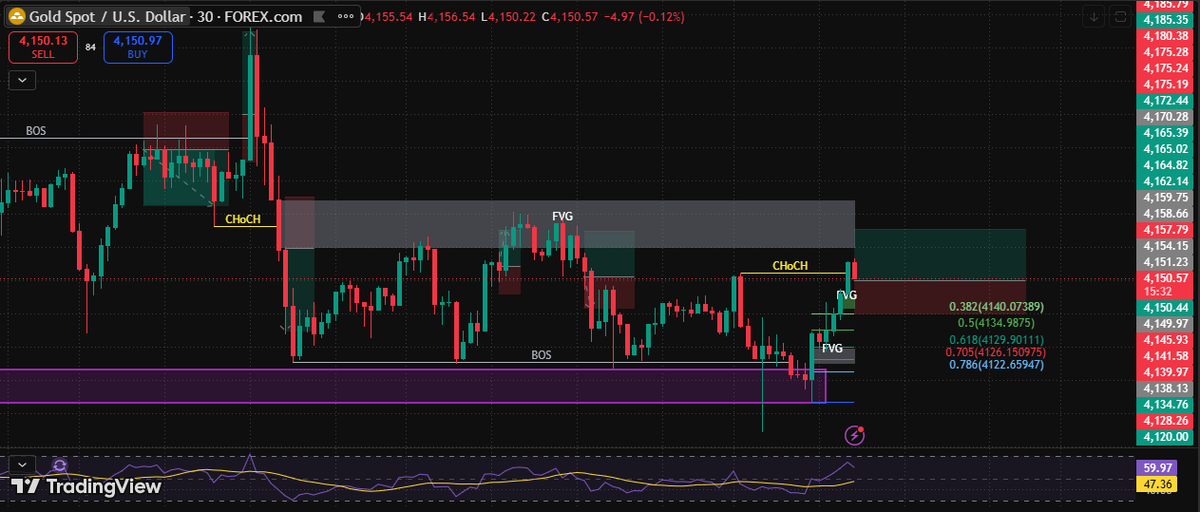1200x512 pixels.
Task: Click the purple circular-arrows icon in the RSI pane
Action: coord(59,465)
